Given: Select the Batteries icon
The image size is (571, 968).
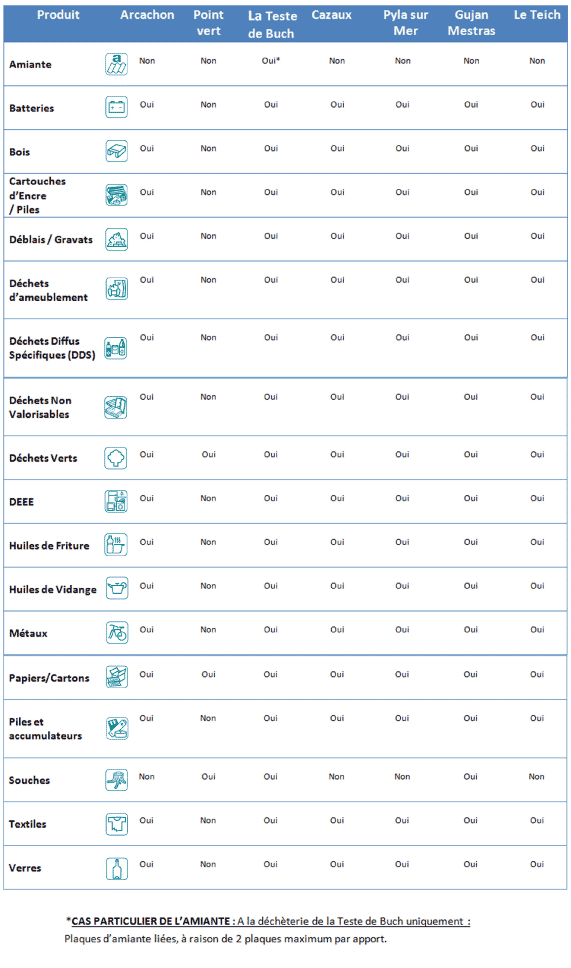Looking at the screenshot, I should (x=116, y=107).
